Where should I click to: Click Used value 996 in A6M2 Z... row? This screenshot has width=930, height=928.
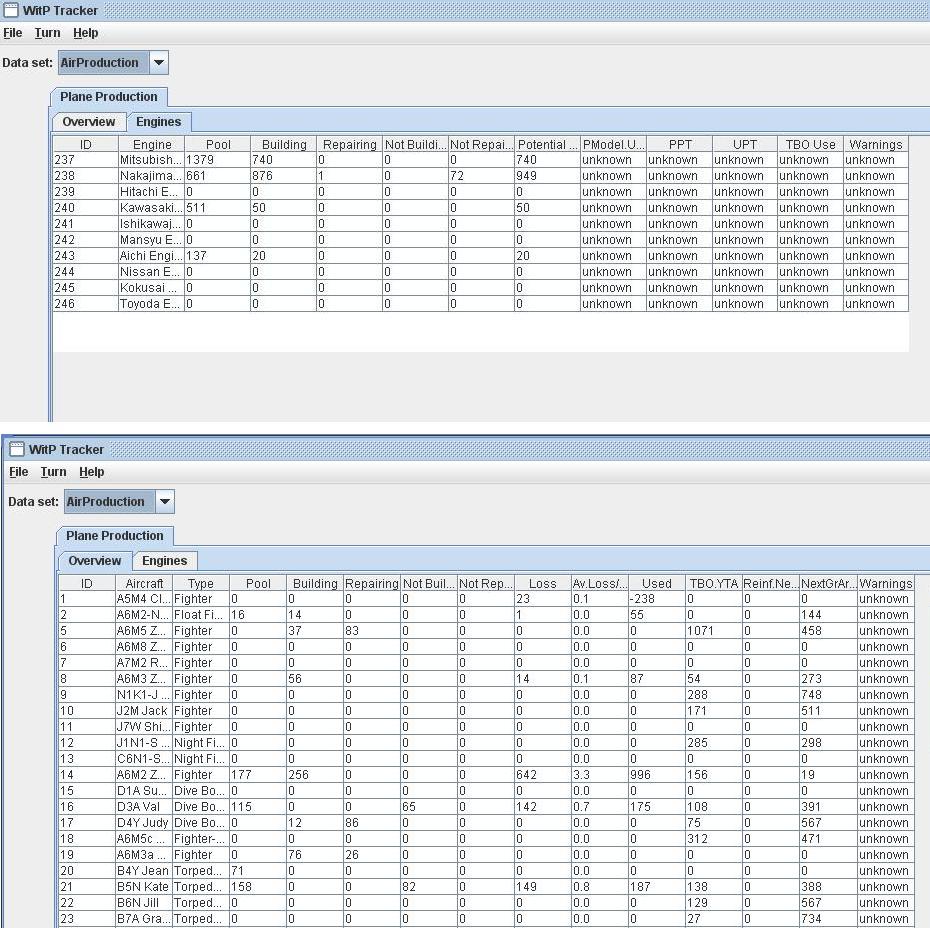click(657, 775)
